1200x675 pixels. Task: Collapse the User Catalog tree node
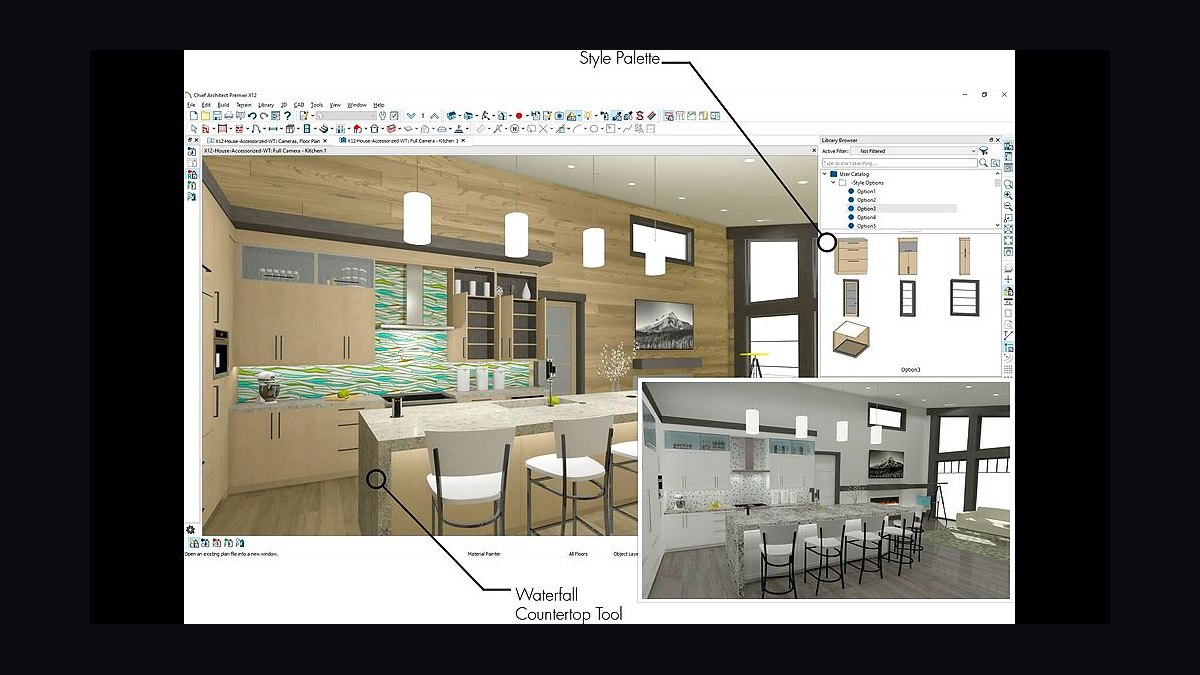click(825, 174)
